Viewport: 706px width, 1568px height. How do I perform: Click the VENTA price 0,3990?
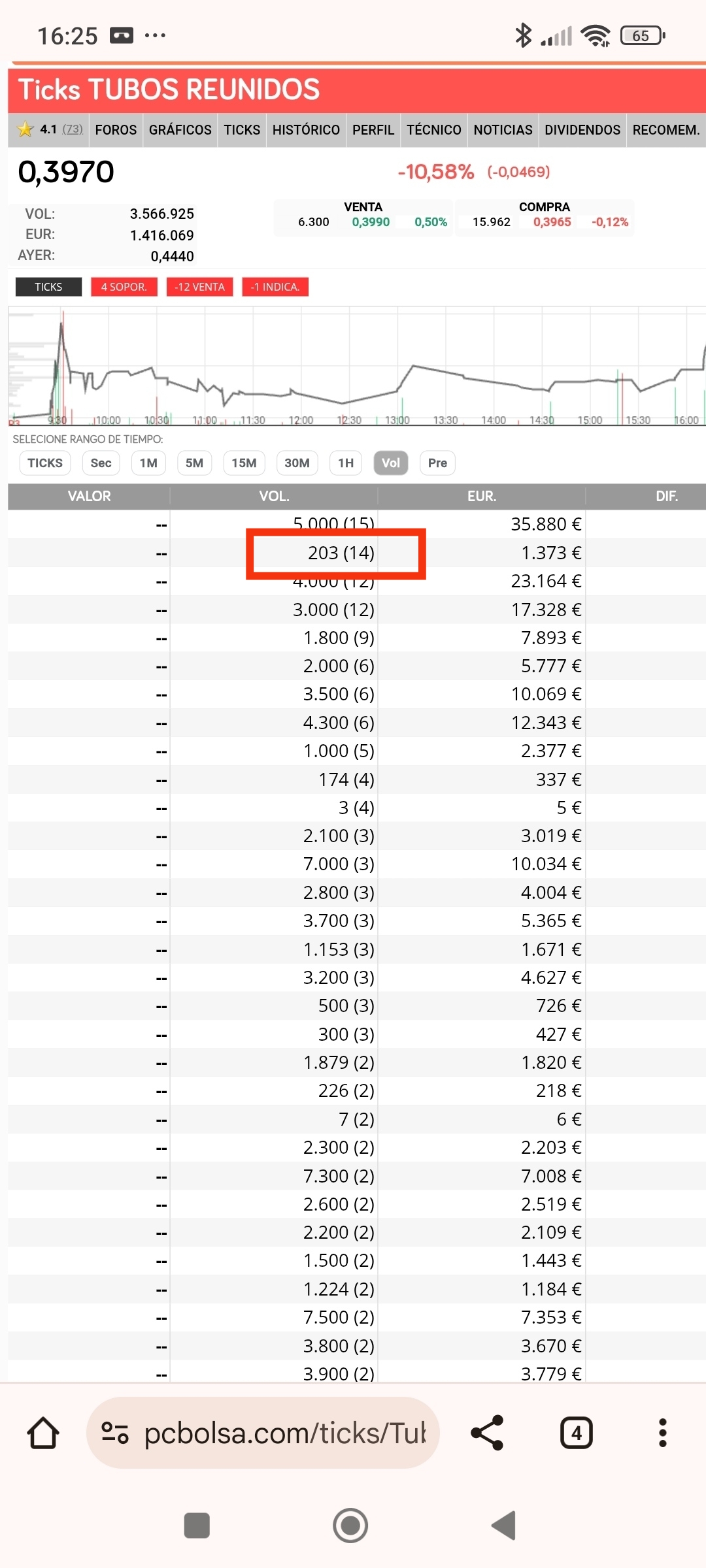coord(371,222)
